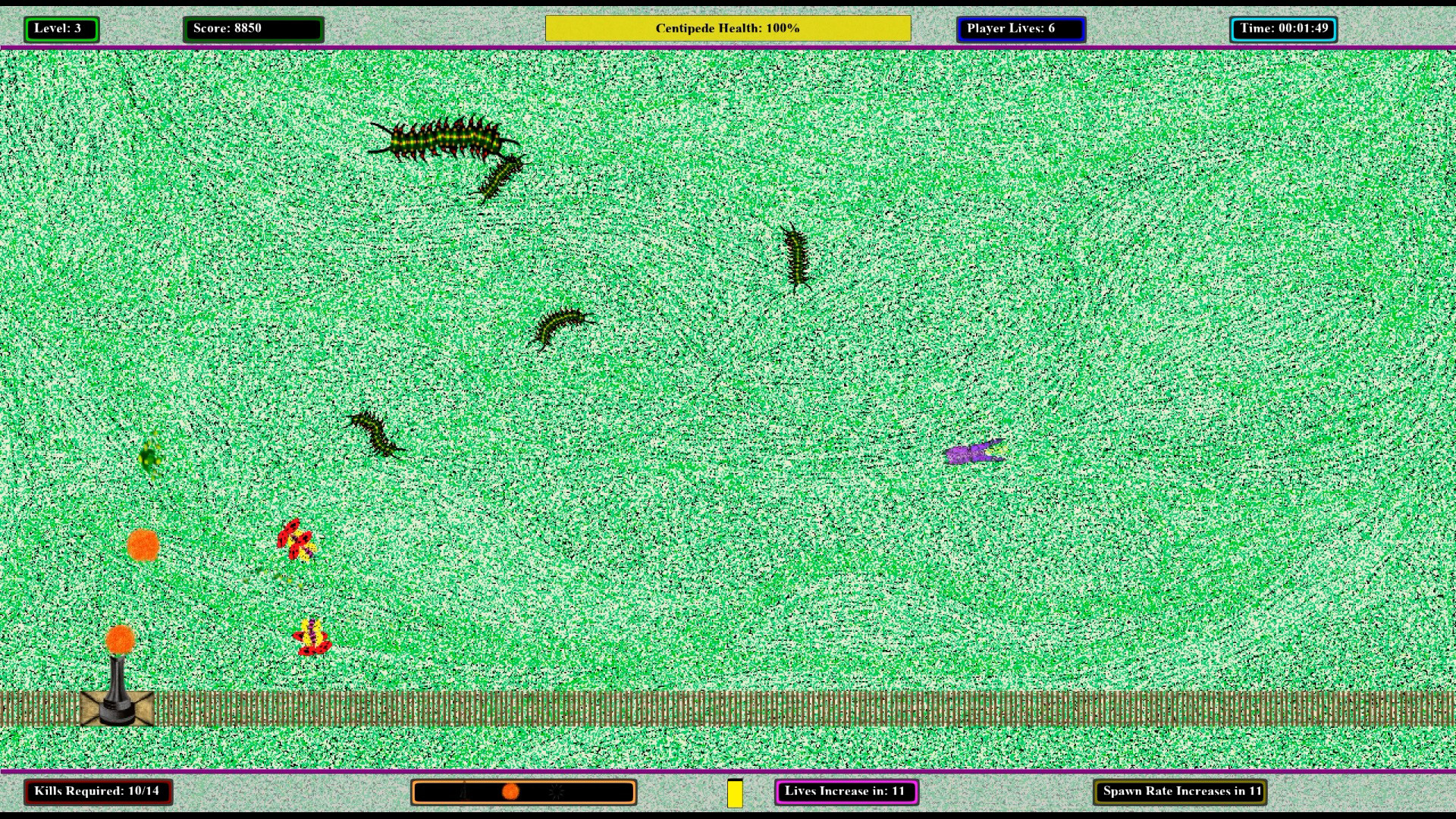Click the orange fireball above the turret
Viewport: 1456px width, 819px height.
(121, 639)
